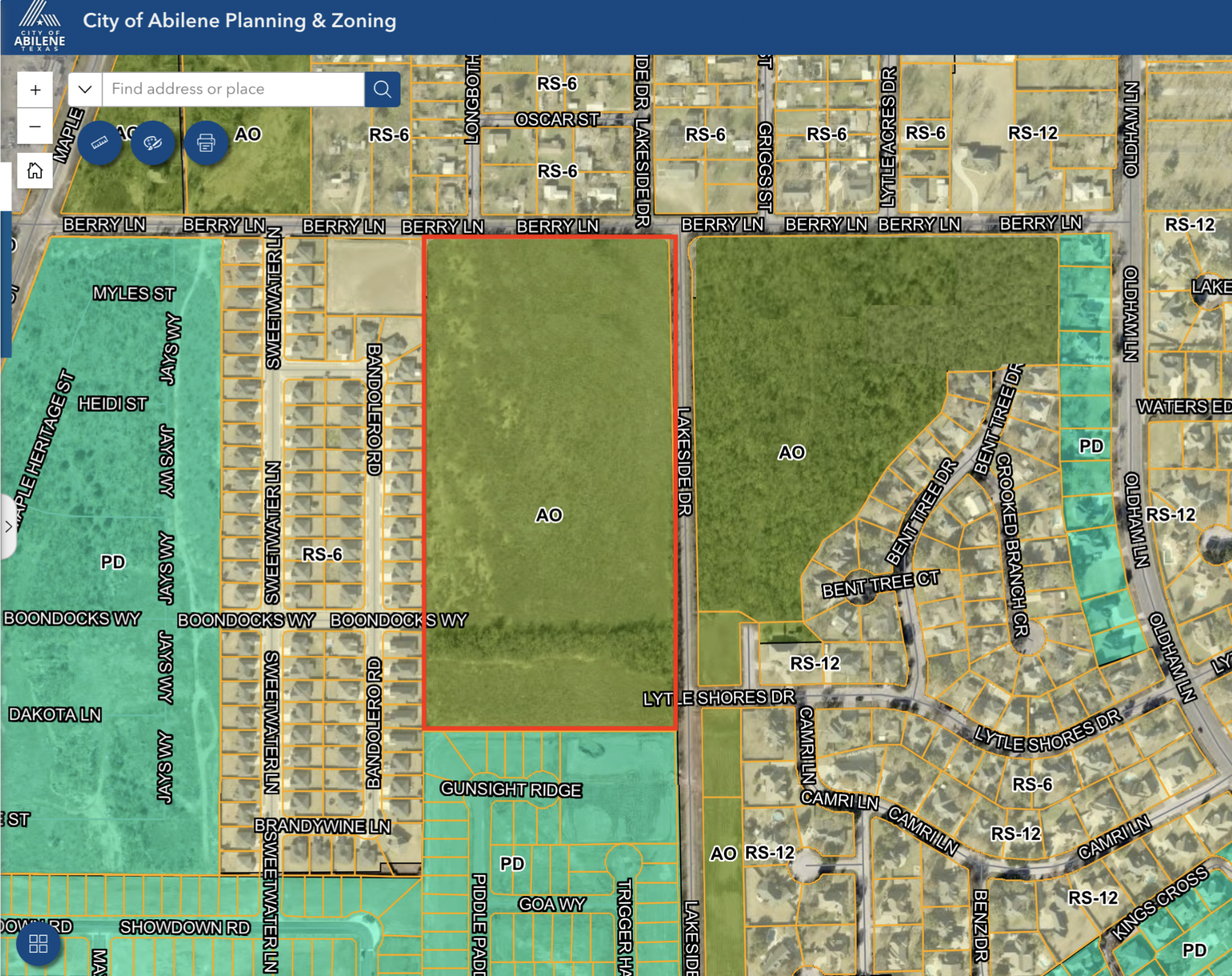
Task: Click the BRANDYWINE LN street label
Action: coord(322,826)
